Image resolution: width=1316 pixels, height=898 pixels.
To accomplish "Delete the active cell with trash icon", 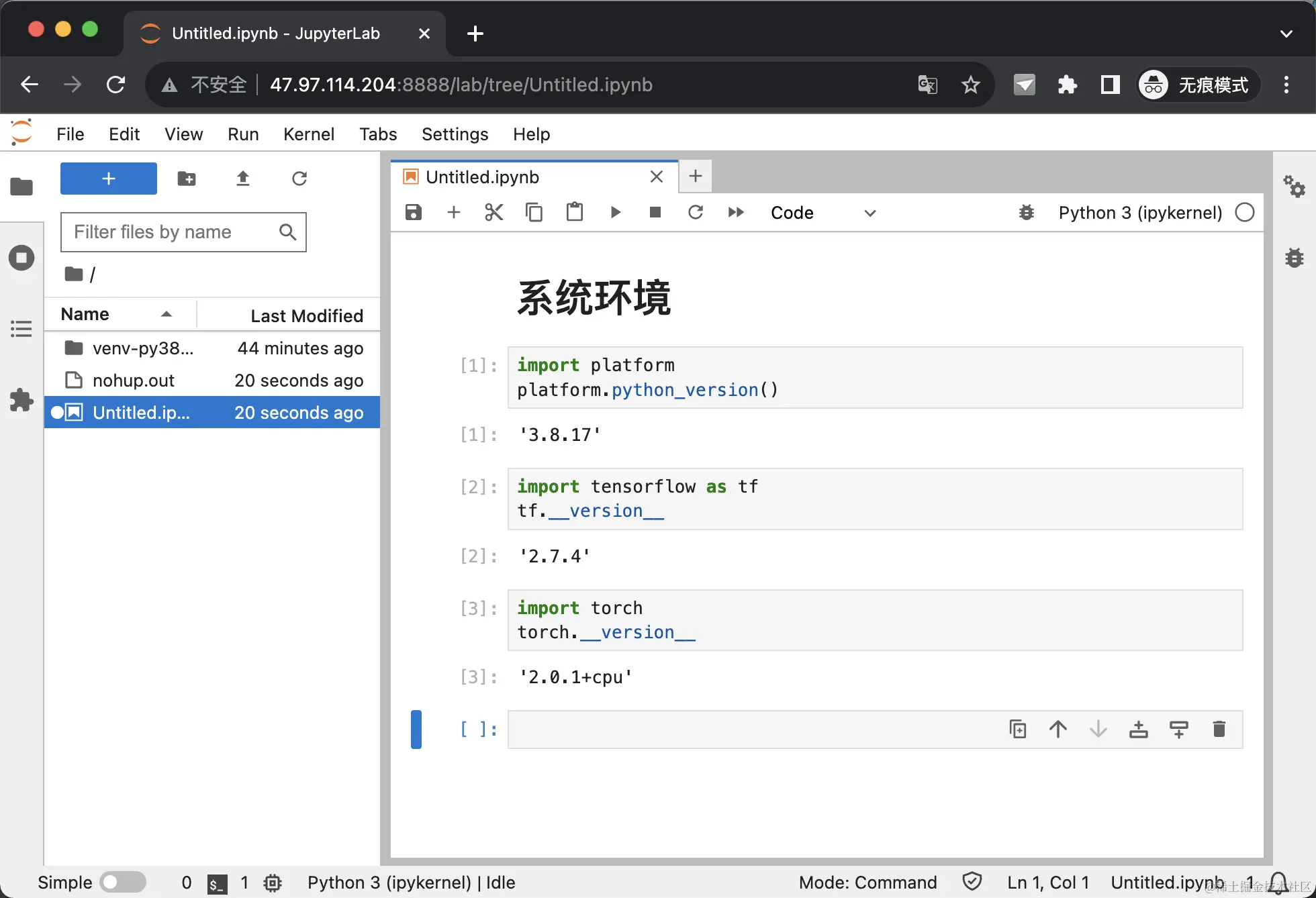I will point(1219,729).
